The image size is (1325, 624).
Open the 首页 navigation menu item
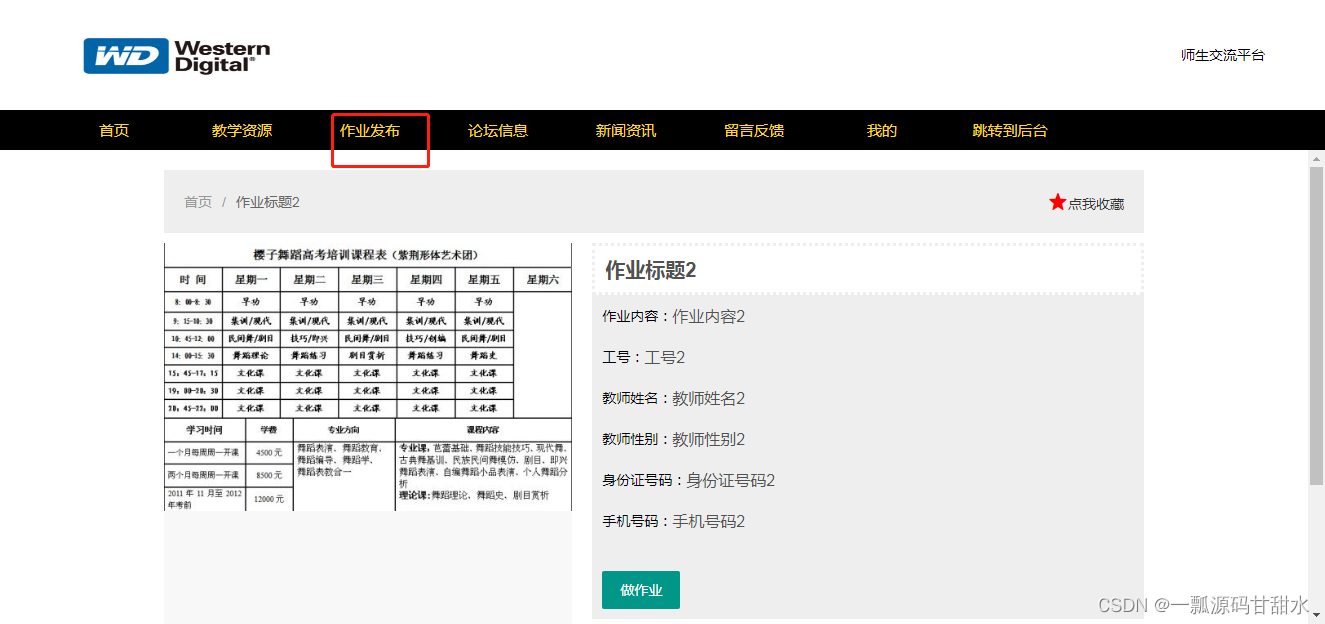[114, 130]
